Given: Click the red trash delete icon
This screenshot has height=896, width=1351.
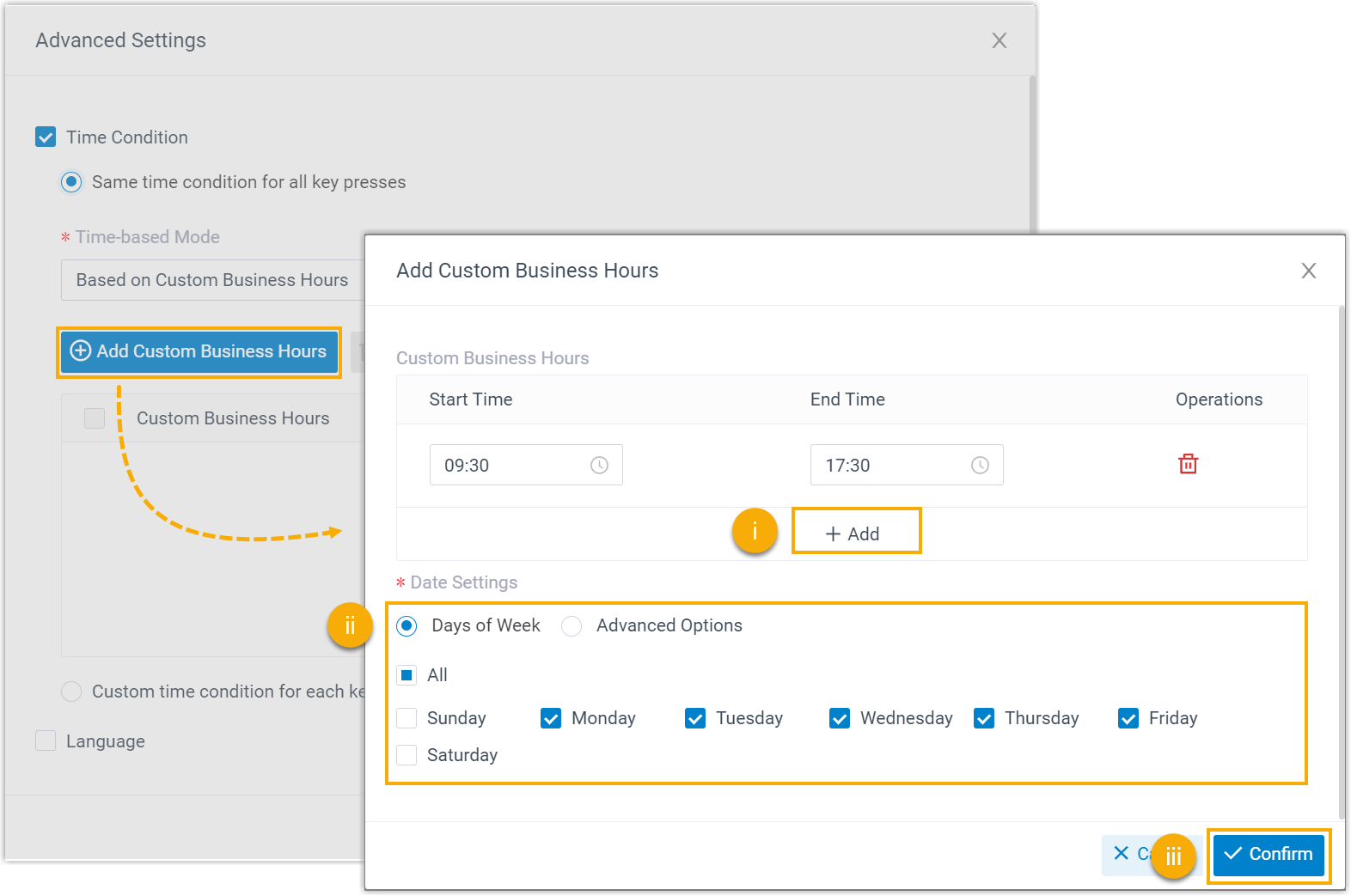Looking at the screenshot, I should 1188,464.
